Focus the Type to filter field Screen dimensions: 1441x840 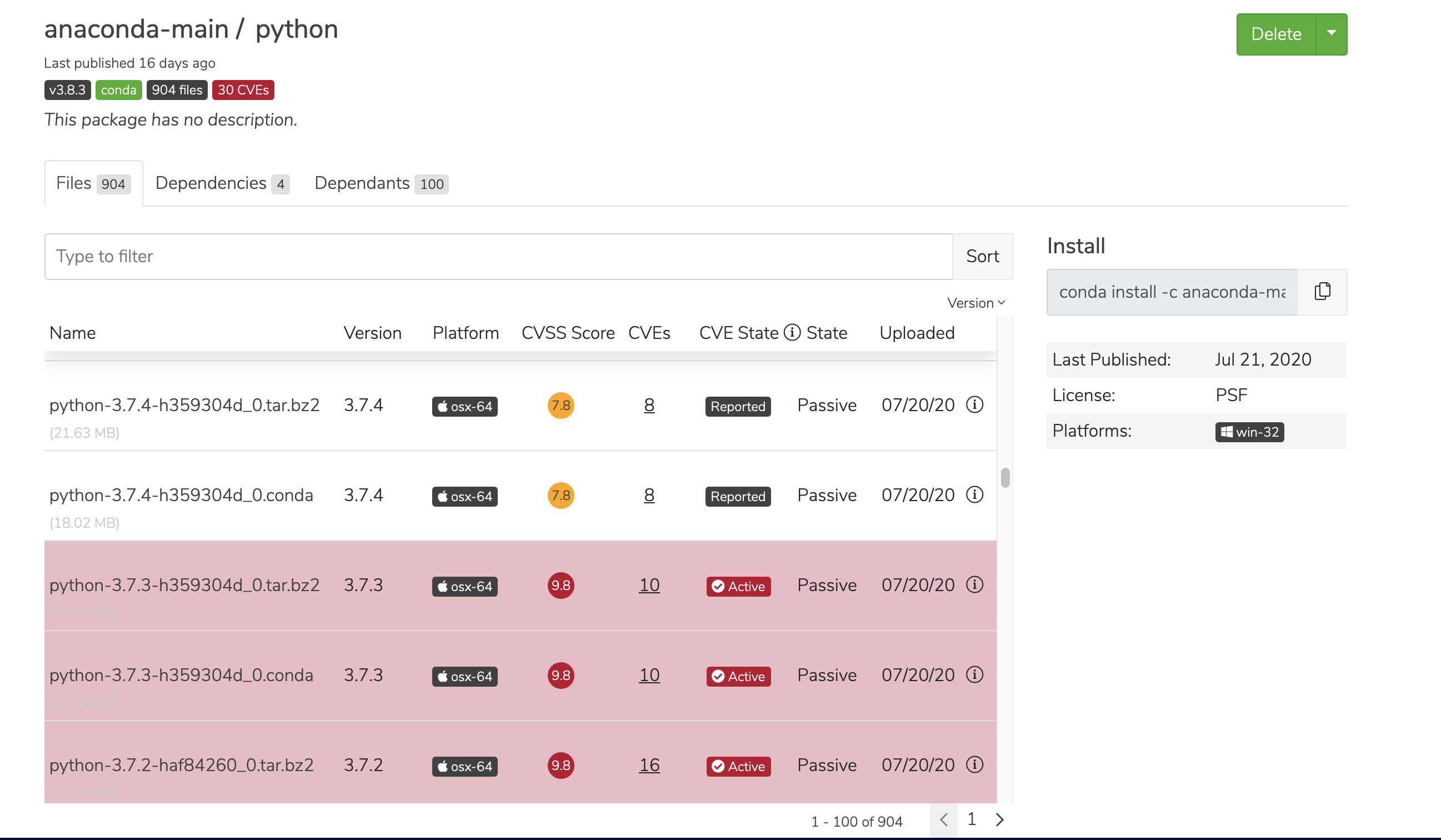pos(499,257)
